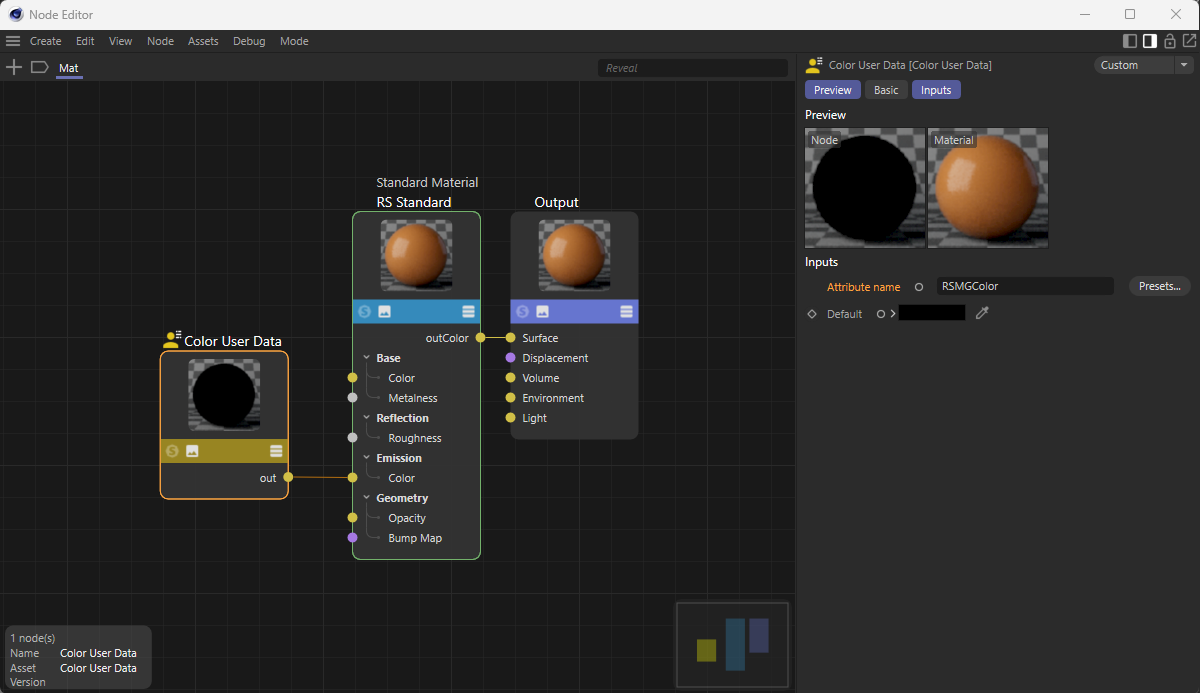Show the left panel layout icon

click(x=1130, y=41)
